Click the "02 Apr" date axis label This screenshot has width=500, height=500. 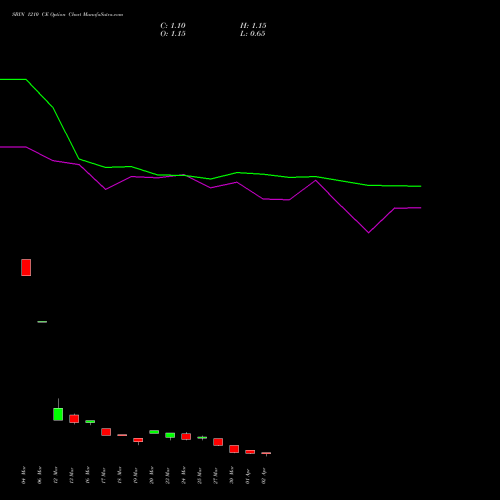263,476
